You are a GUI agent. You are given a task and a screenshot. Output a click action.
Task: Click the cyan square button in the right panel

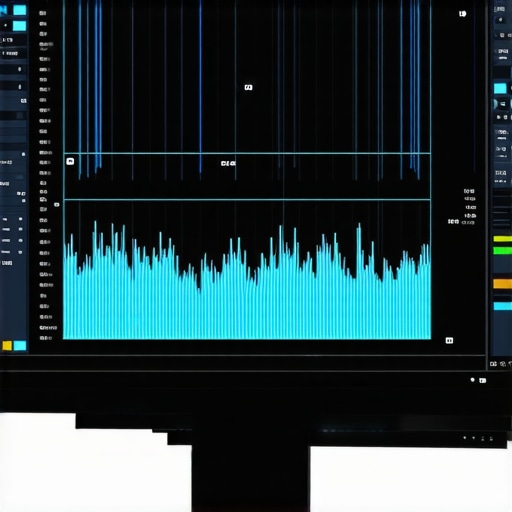tap(500, 88)
